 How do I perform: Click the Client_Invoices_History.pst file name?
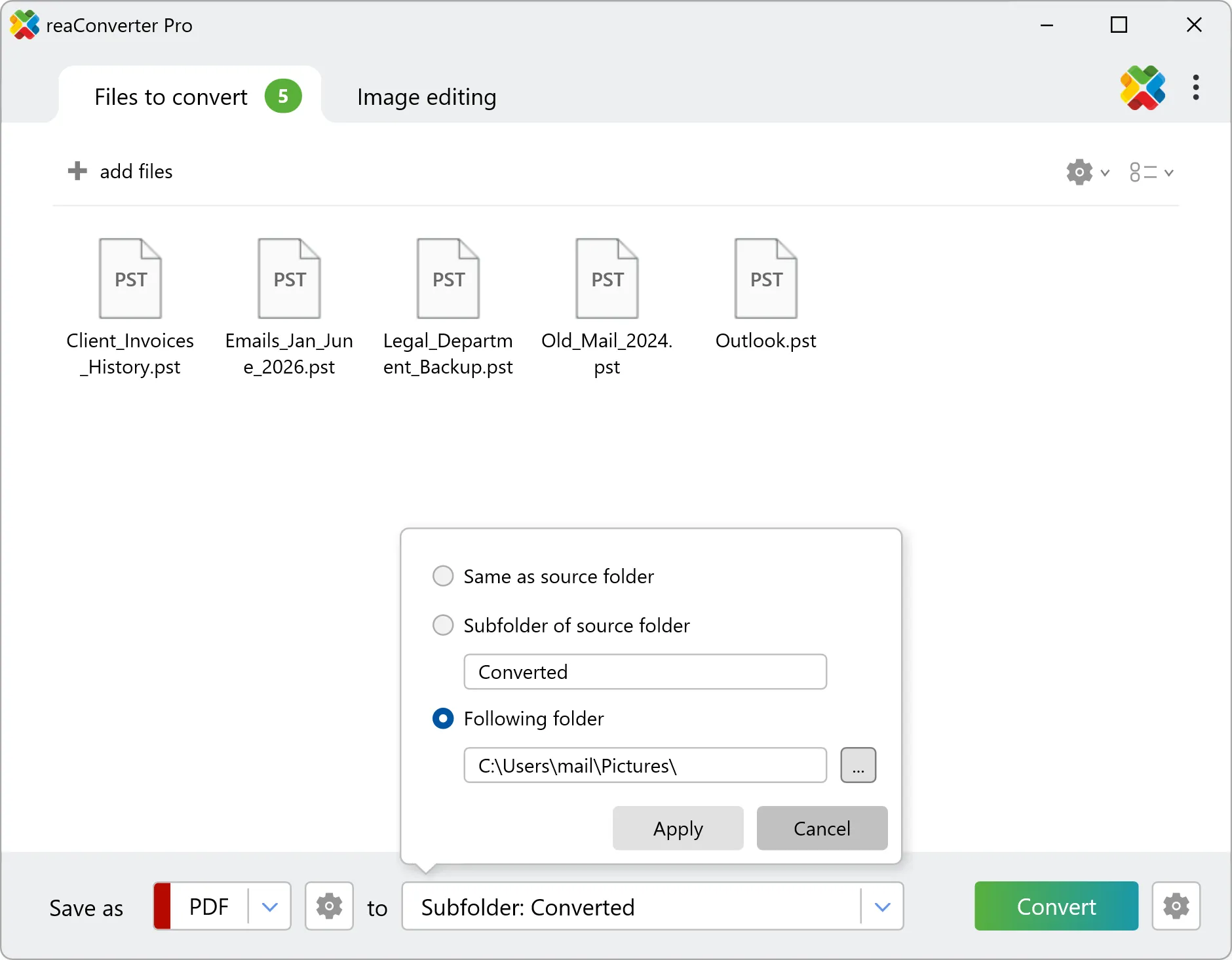[x=130, y=354]
